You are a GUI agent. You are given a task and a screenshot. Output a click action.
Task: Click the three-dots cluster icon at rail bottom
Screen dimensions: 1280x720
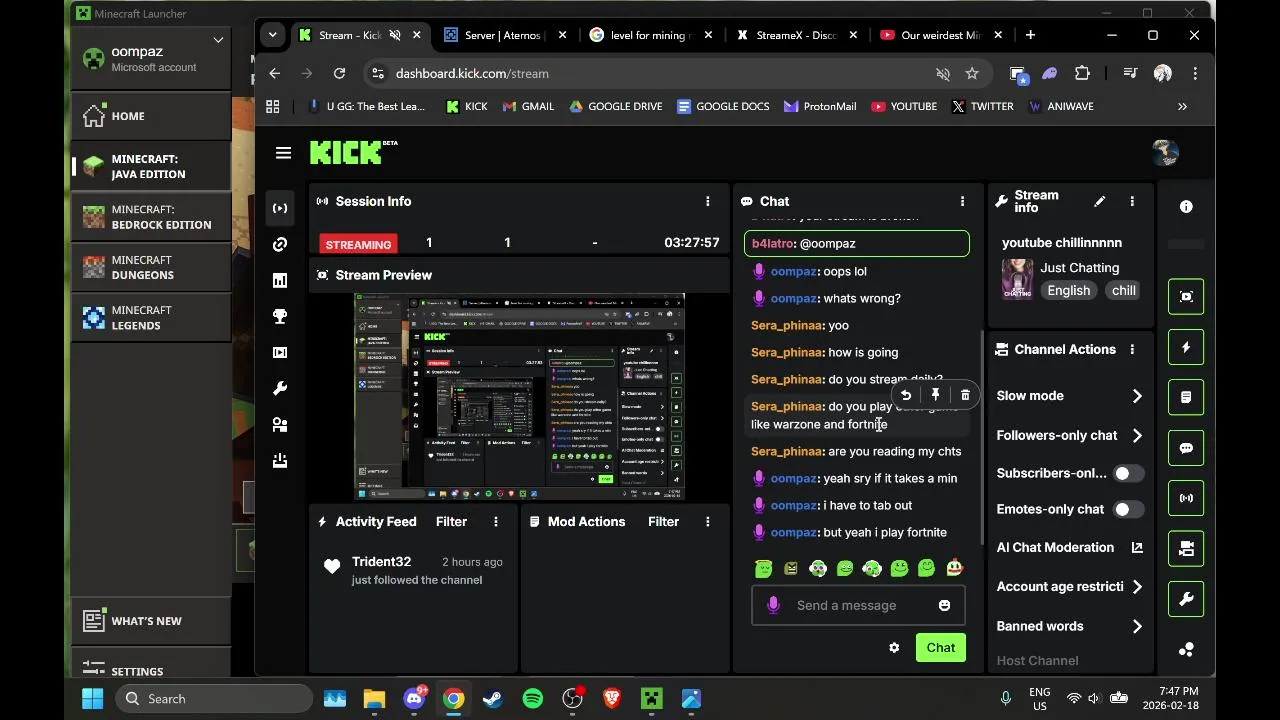[x=1186, y=649]
